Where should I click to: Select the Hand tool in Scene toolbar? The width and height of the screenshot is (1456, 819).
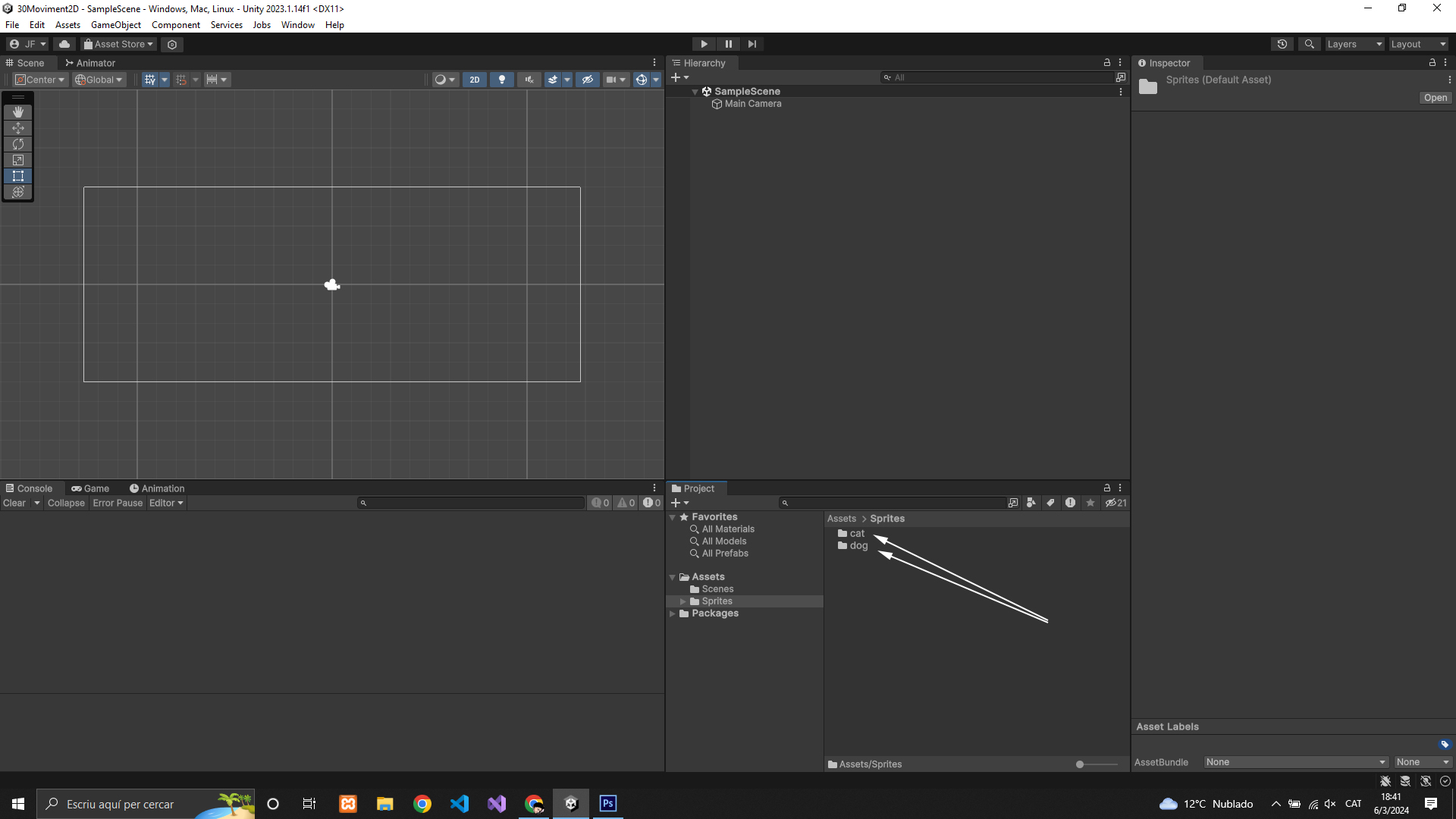click(x=18, y=111)
